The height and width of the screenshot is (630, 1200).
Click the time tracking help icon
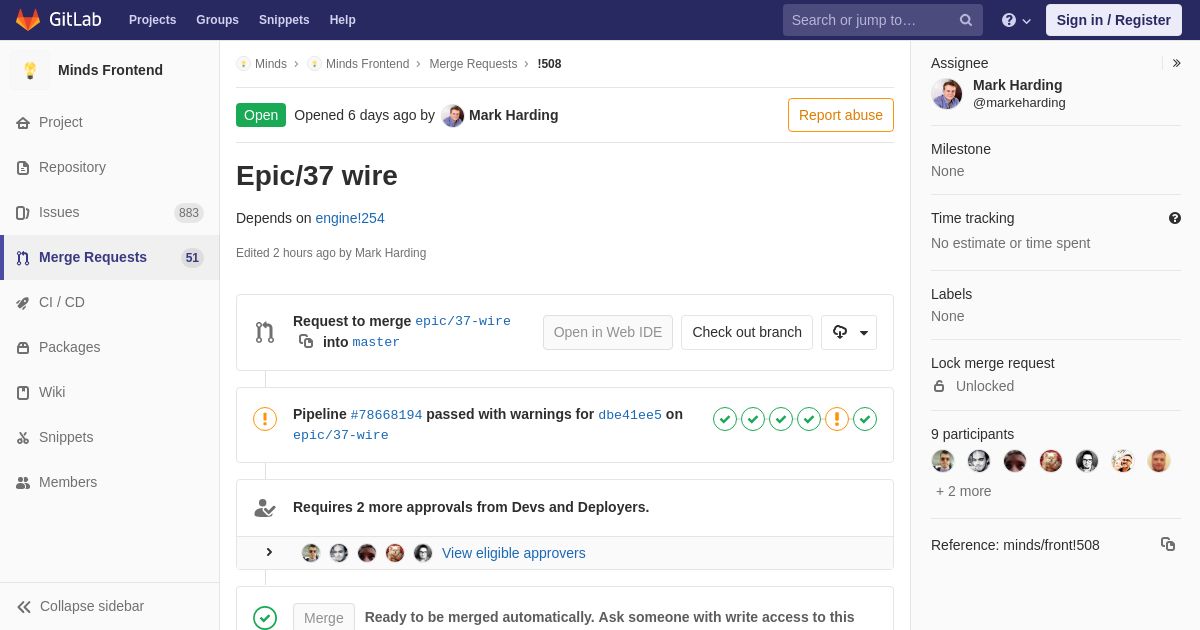click(1175, 218)
